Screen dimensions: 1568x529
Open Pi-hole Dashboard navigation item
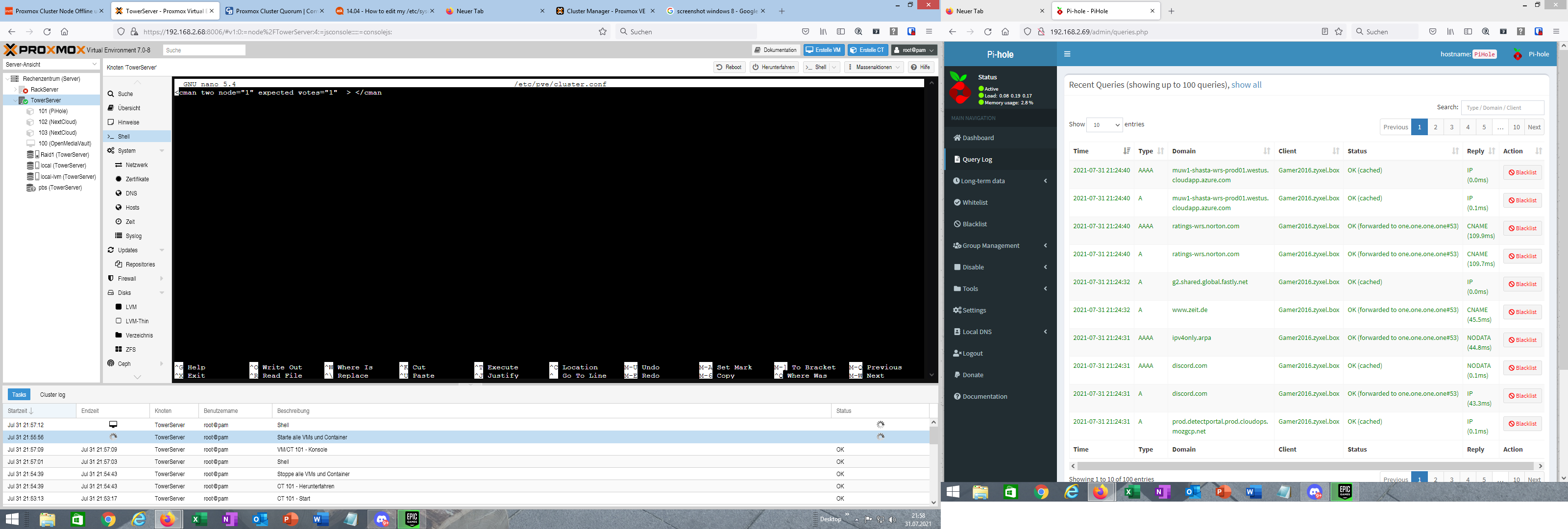pos(978,138)
